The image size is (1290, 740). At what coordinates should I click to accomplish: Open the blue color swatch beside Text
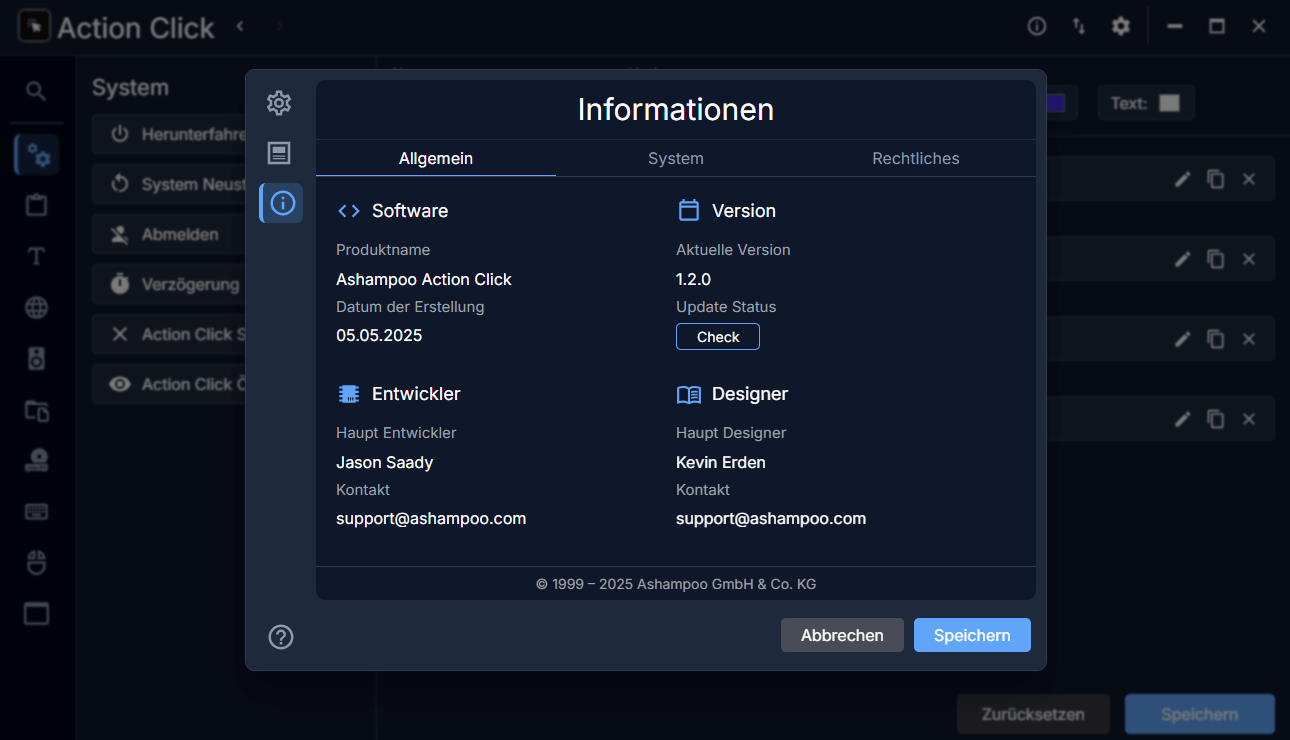point(1056,103)
